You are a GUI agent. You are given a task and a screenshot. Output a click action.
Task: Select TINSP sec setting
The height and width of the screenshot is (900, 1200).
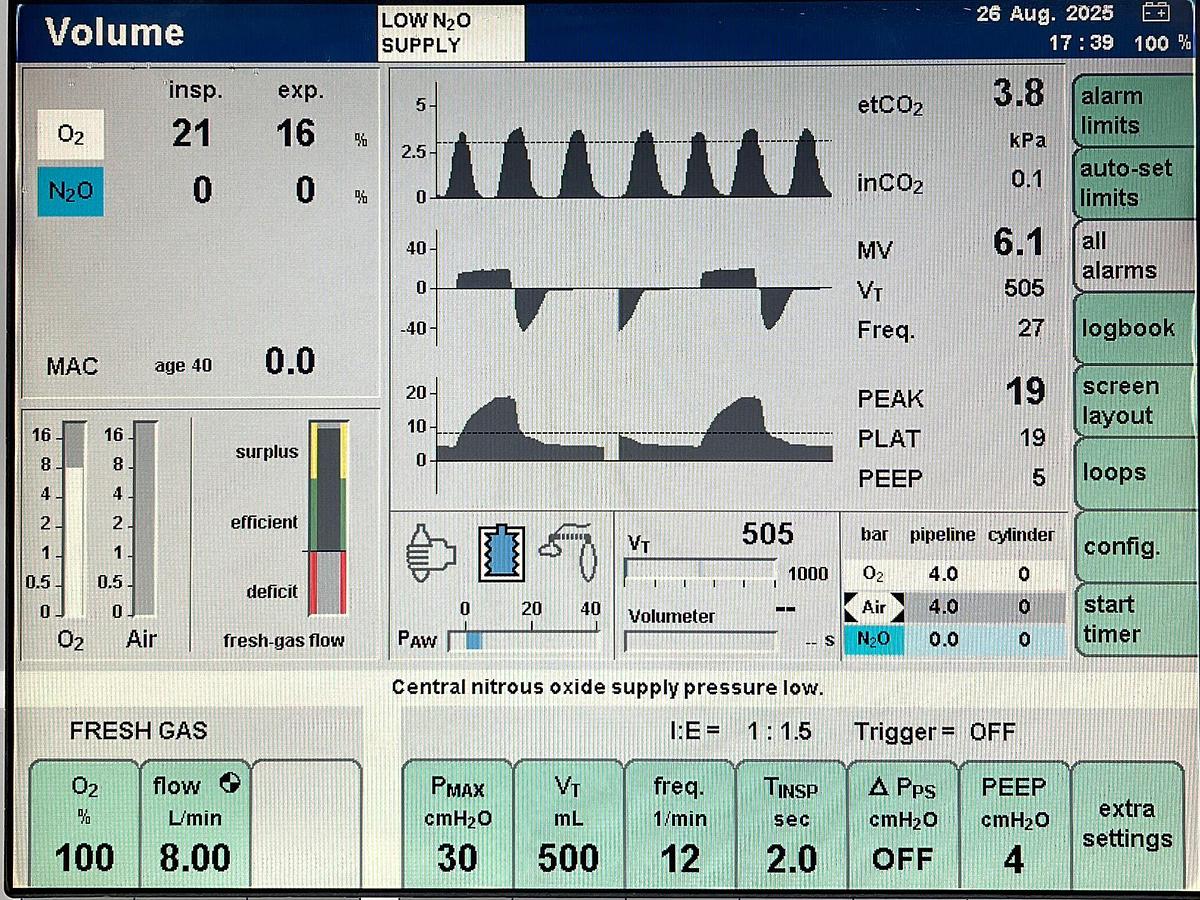pos(791,823)
